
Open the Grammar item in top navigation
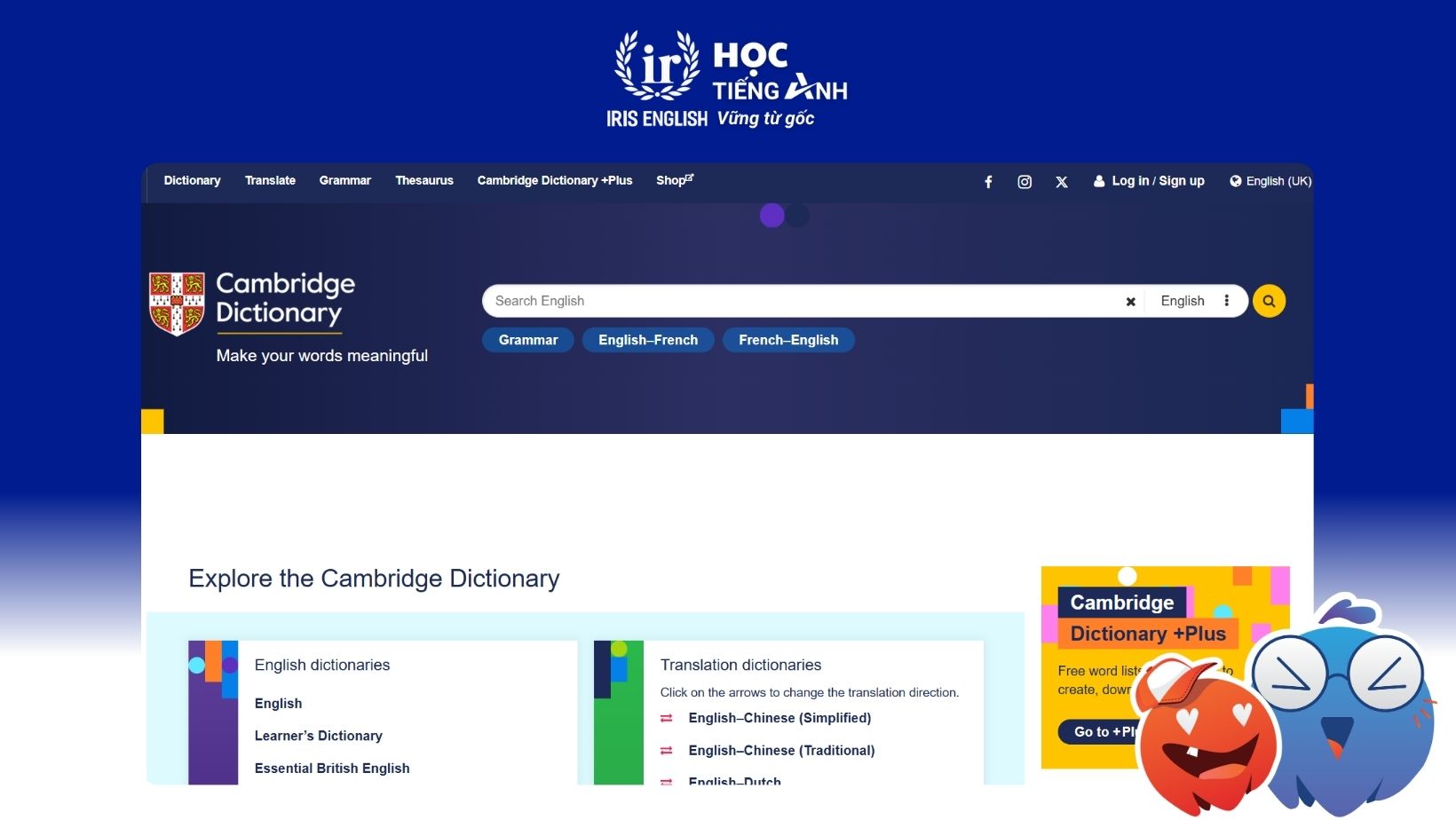(x=345, y=180)
